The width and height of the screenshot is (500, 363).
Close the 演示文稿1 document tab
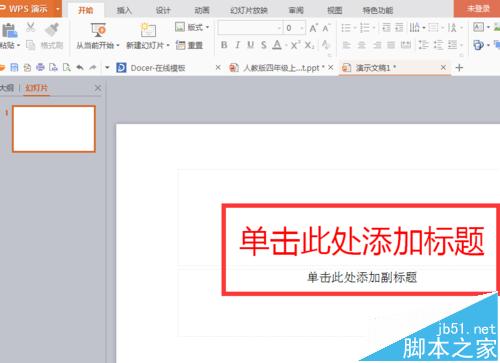coord(443,68)
